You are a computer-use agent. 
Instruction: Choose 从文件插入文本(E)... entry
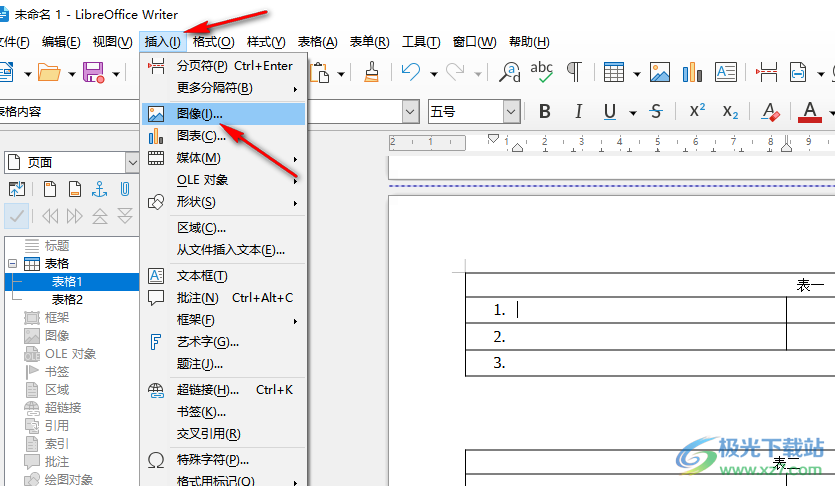pos(224,250)
